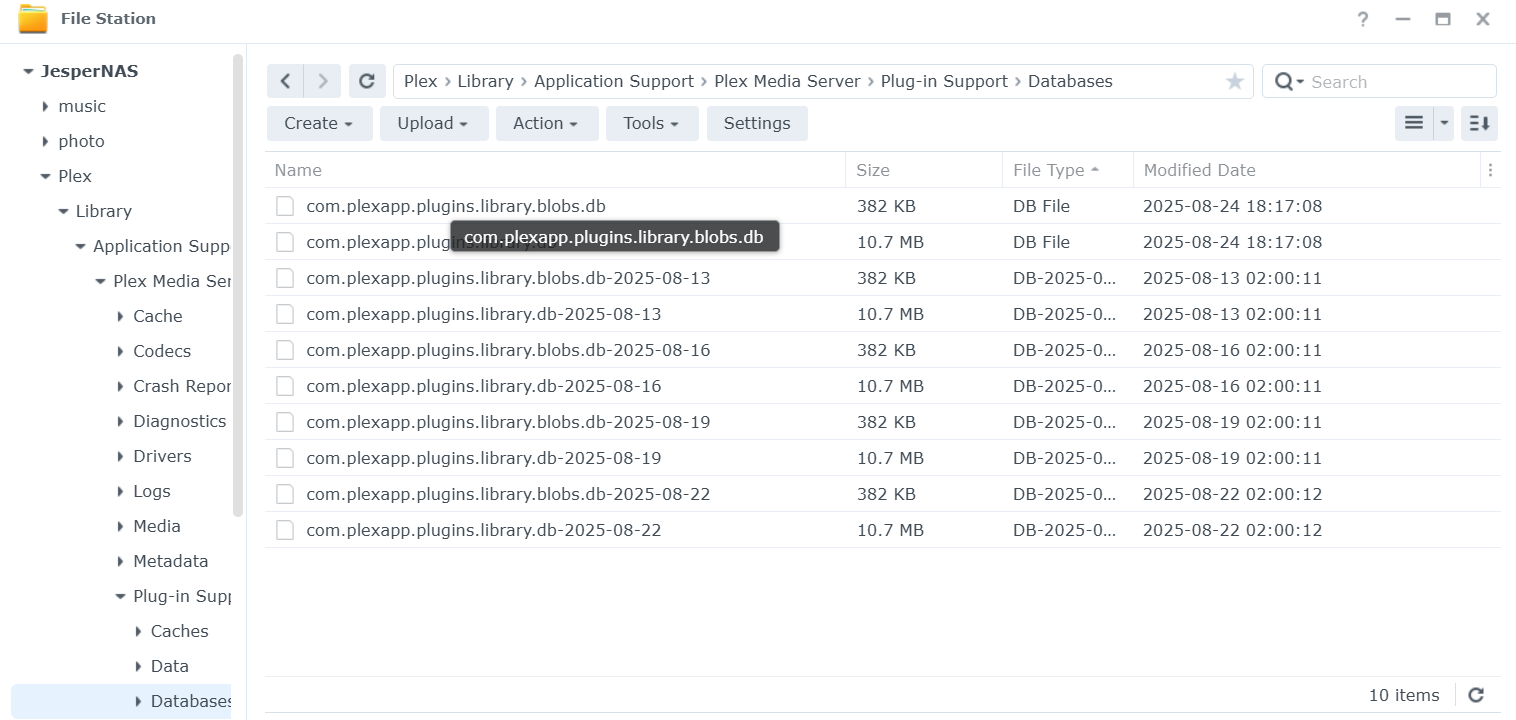Screen dimensions: 1516x720
Task: Collapse the Plug-in Support tree node
Action: (120, 597)
